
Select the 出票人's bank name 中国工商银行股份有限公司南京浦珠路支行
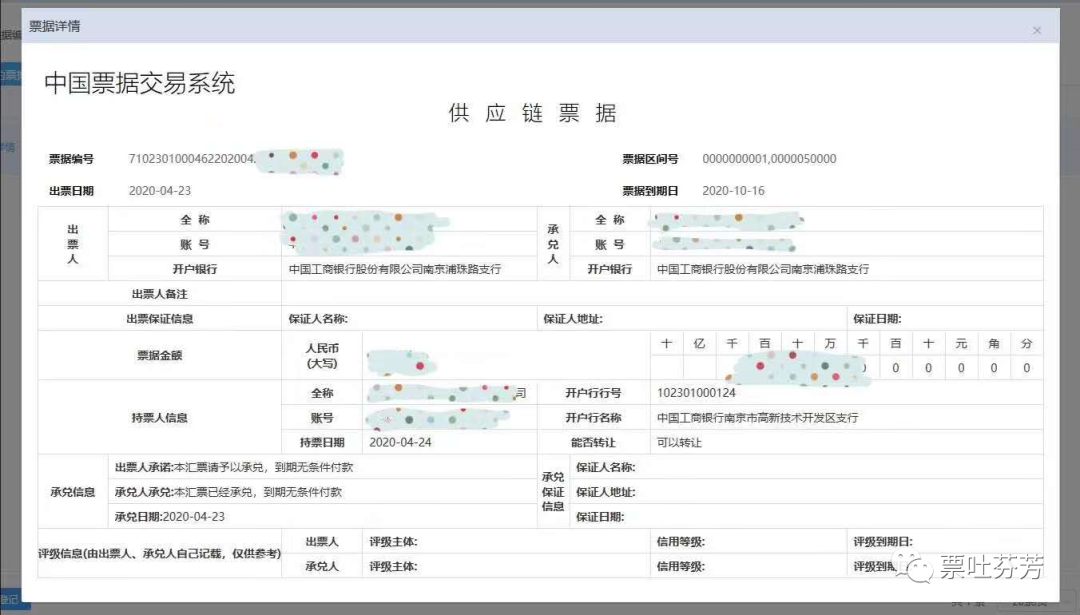(x=395, y=269)
